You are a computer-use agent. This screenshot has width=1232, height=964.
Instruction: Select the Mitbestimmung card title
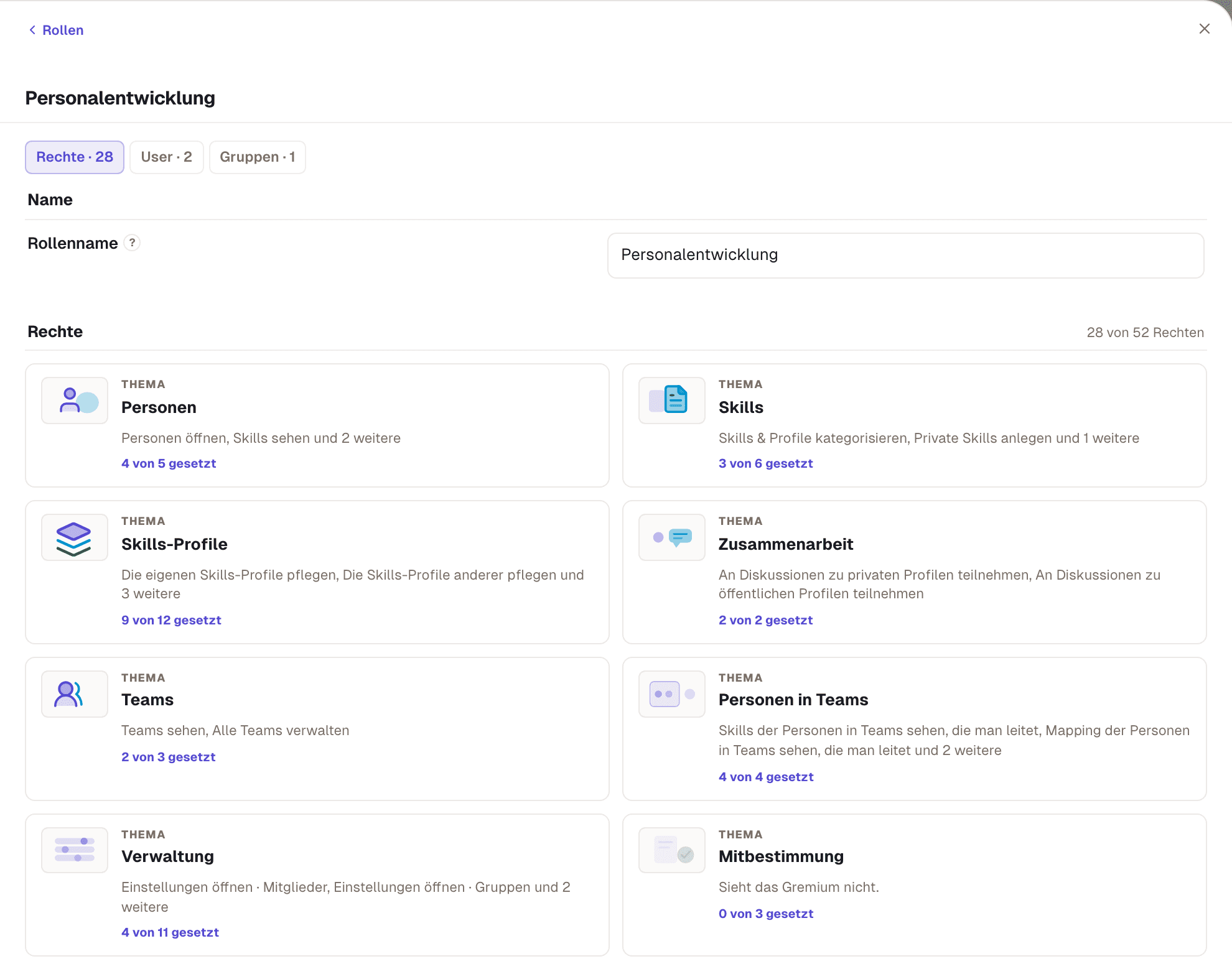(781, 856)
